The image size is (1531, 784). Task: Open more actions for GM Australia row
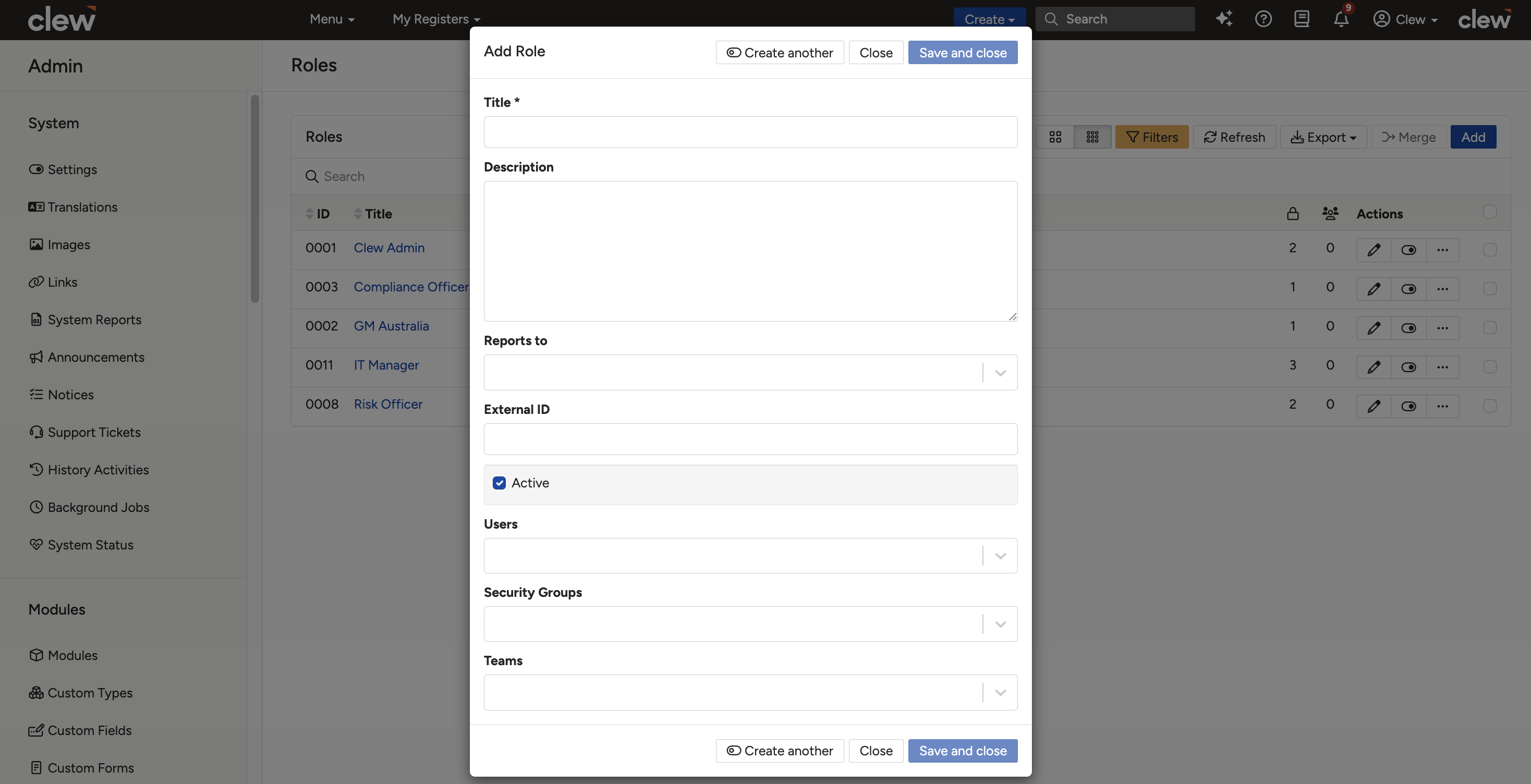click(1442, 328)
